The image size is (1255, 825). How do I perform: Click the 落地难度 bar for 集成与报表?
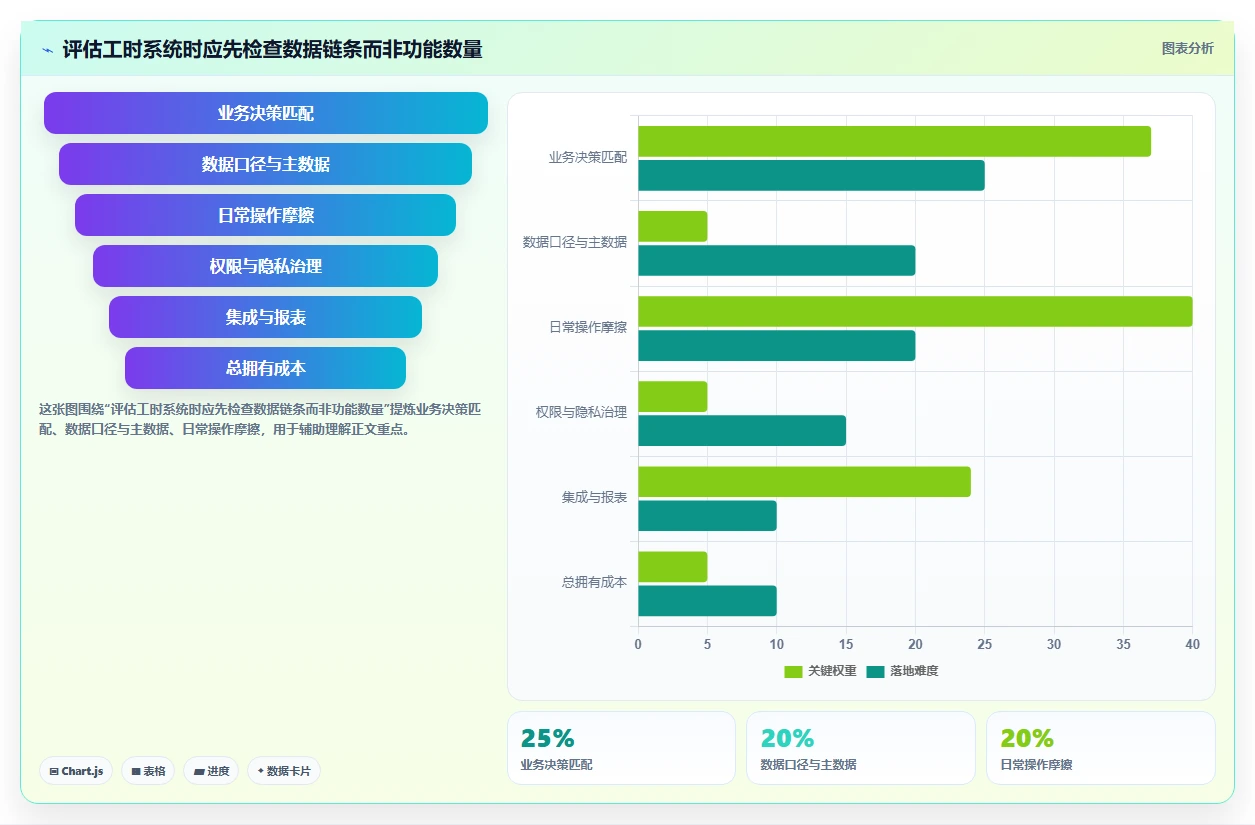point(708,515)
